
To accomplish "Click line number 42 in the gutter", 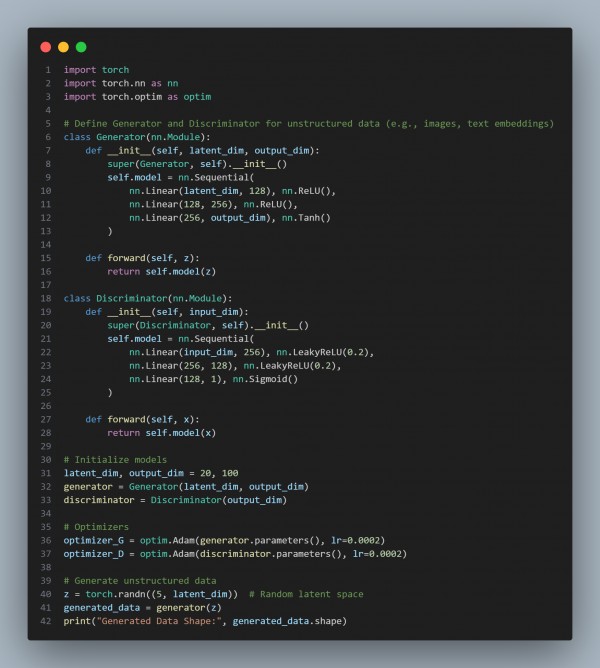I will click(x=45, y=621).
